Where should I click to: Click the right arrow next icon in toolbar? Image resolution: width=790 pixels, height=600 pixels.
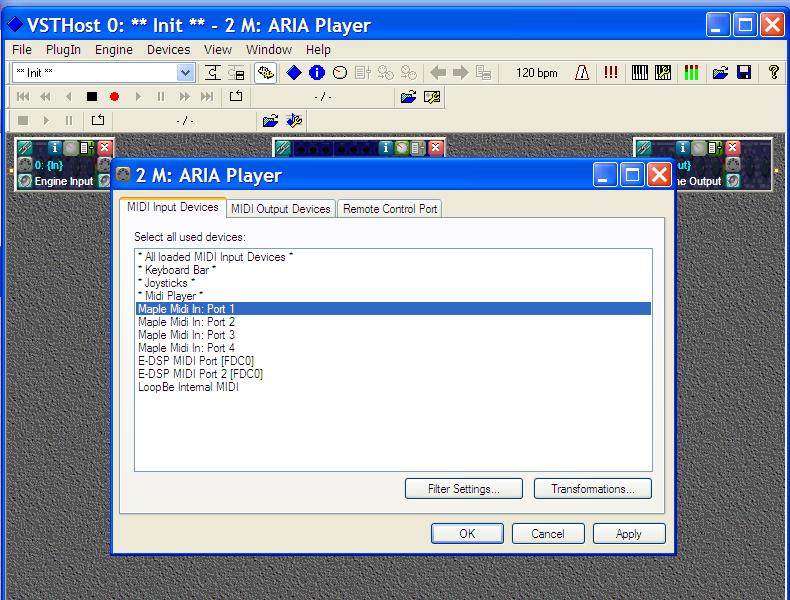[x=460, y=73]
